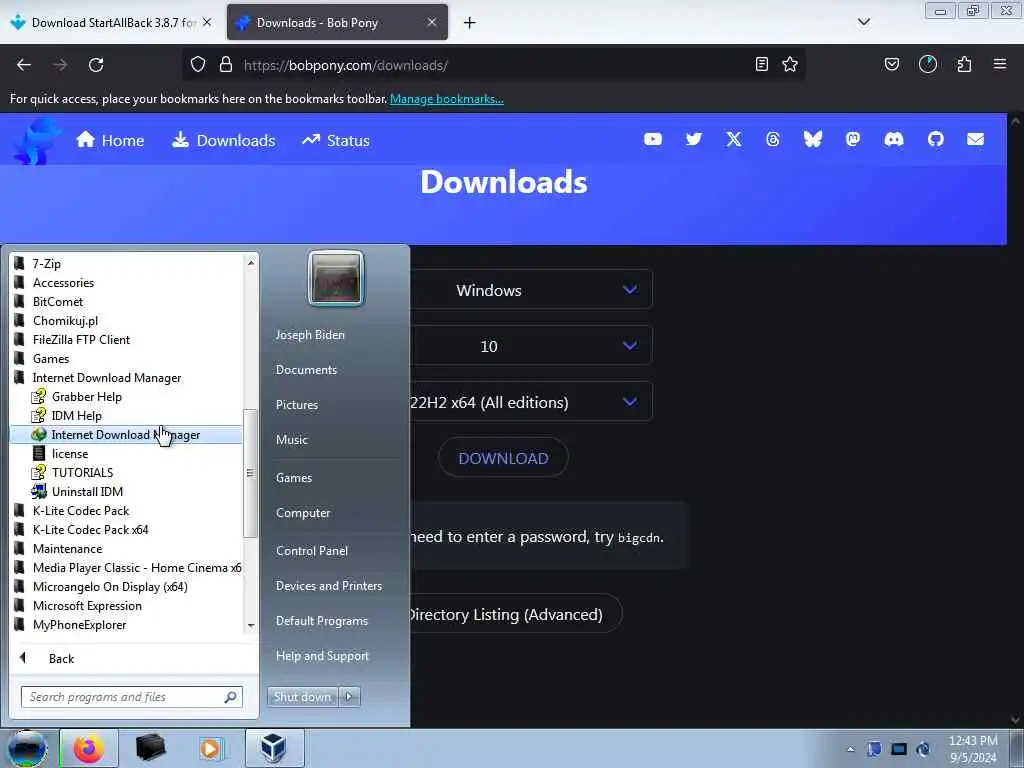Open the 22H2 x64 edition dropdown
Image resolution: width=1024 pixels, height=768 pixels.
[531, 402]
